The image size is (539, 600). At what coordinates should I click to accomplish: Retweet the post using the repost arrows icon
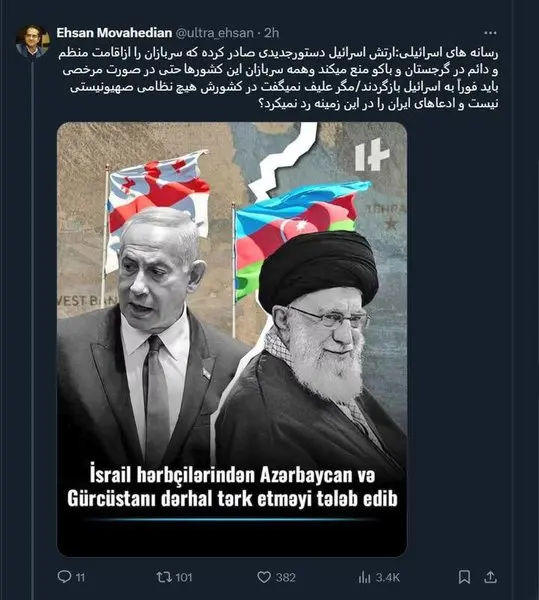164,577
